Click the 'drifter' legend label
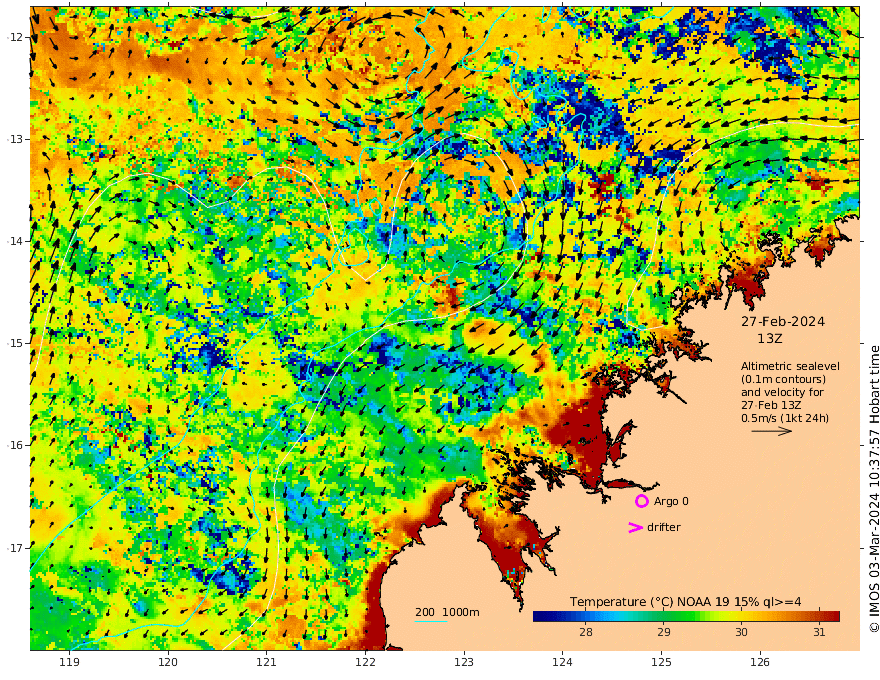Screen dimensions: 880x680 (664, 527)
